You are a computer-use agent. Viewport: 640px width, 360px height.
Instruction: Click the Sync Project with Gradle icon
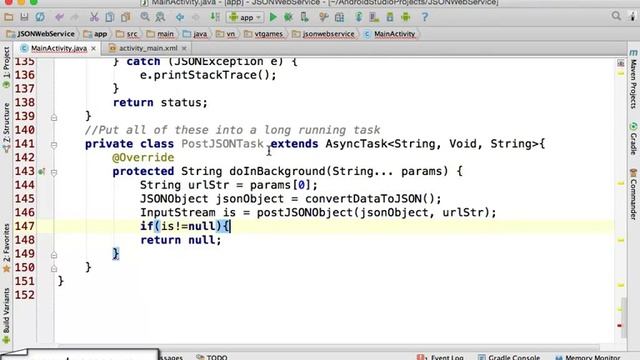pos(359,17)
